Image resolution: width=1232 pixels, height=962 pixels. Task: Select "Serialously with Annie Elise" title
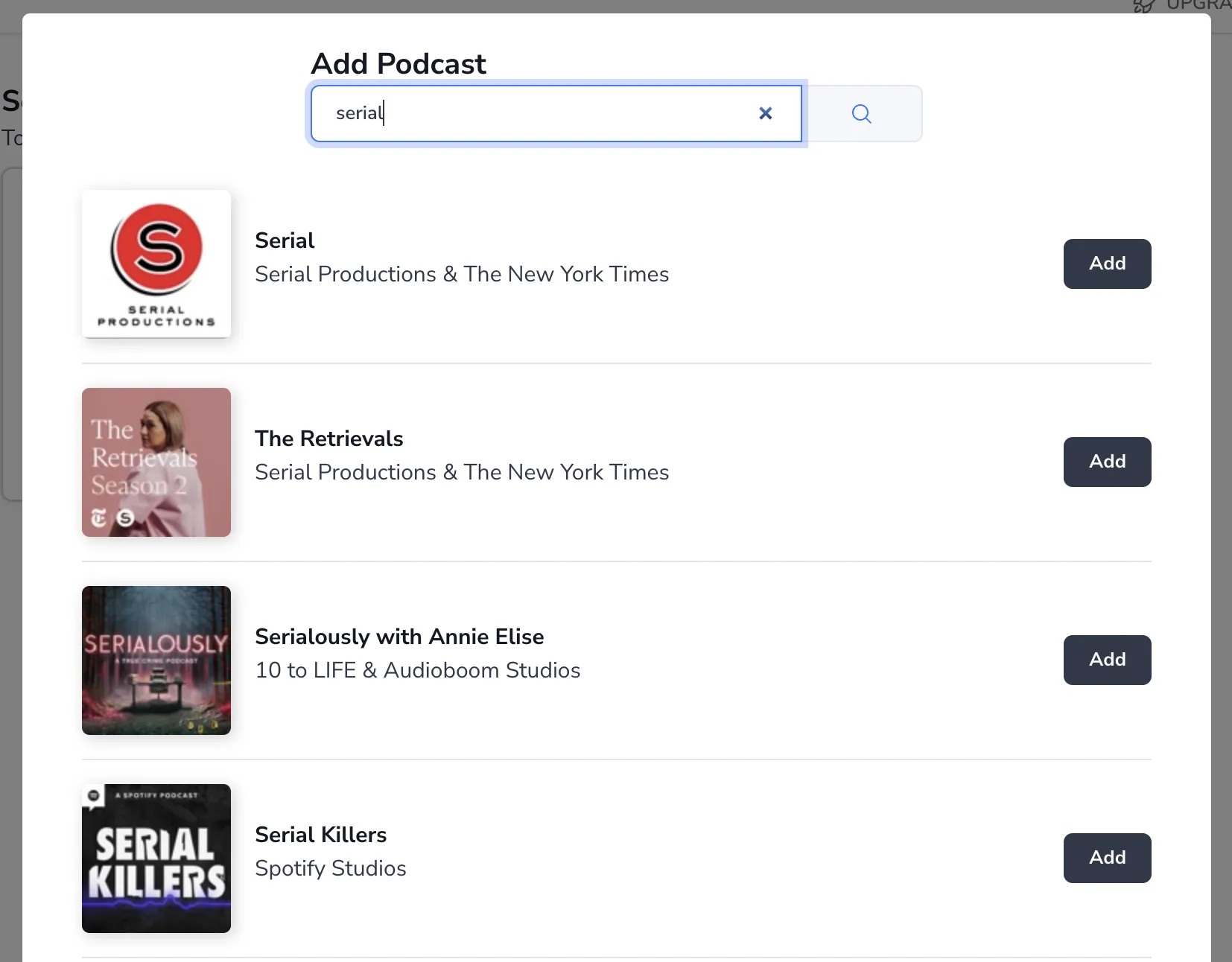(x=399, y=637)
